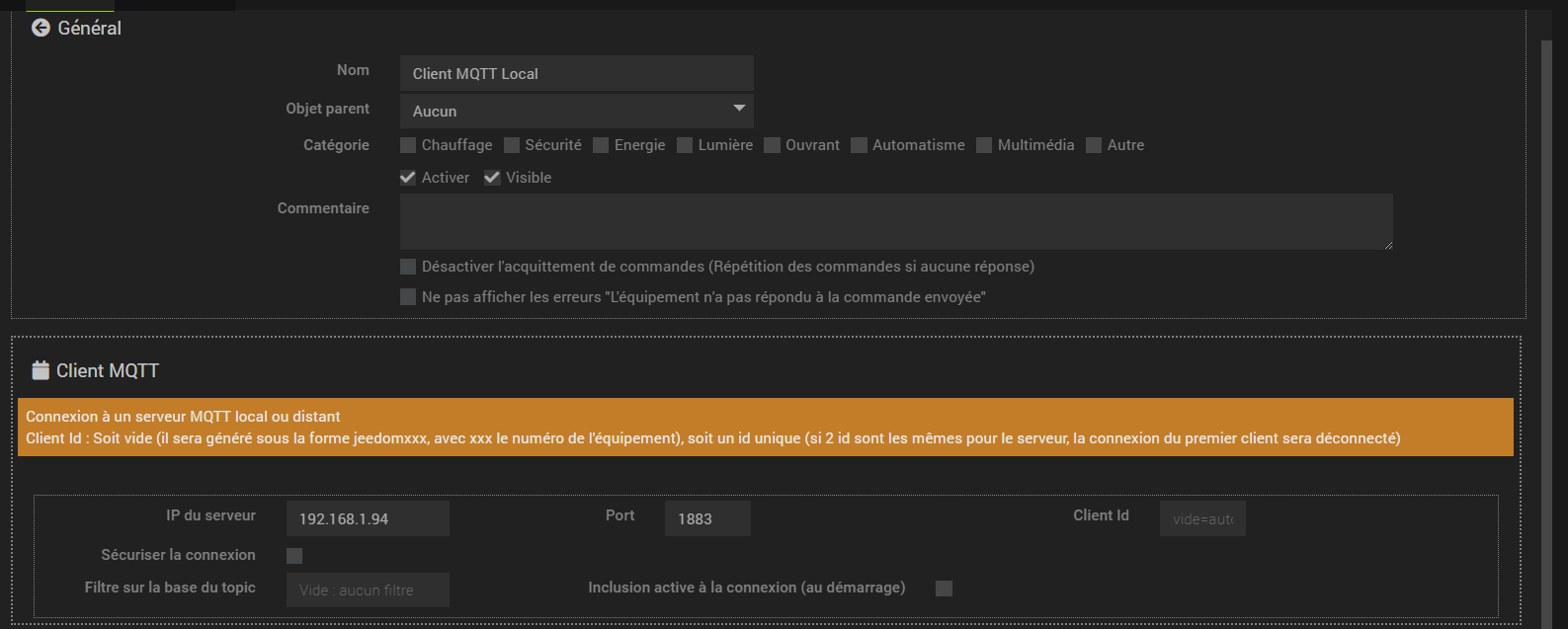Click the back arrow icon beside Général
Screen dimensions: 1568x629
pos(41,28)
